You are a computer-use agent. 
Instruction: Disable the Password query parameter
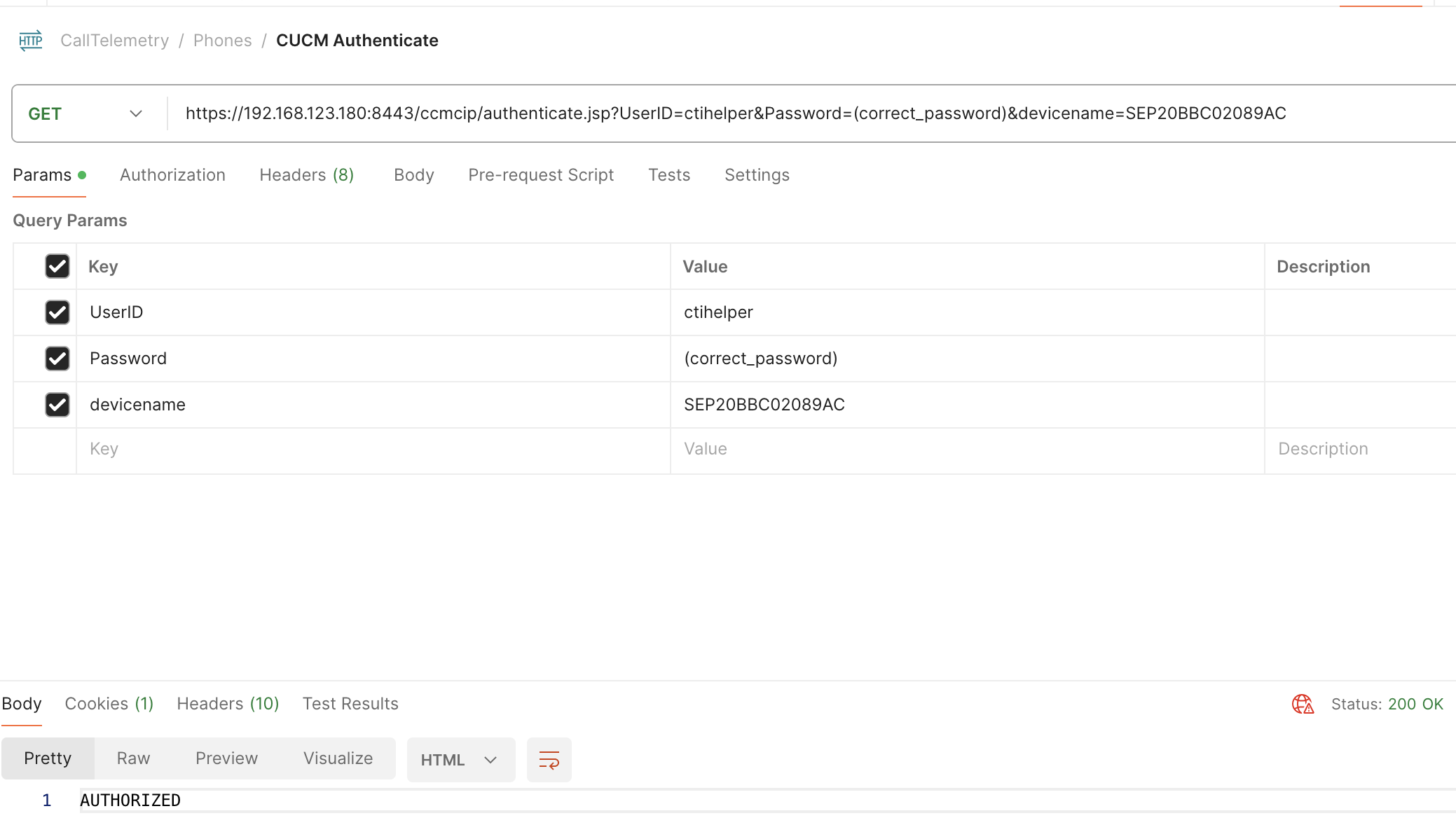pos(57,359)
